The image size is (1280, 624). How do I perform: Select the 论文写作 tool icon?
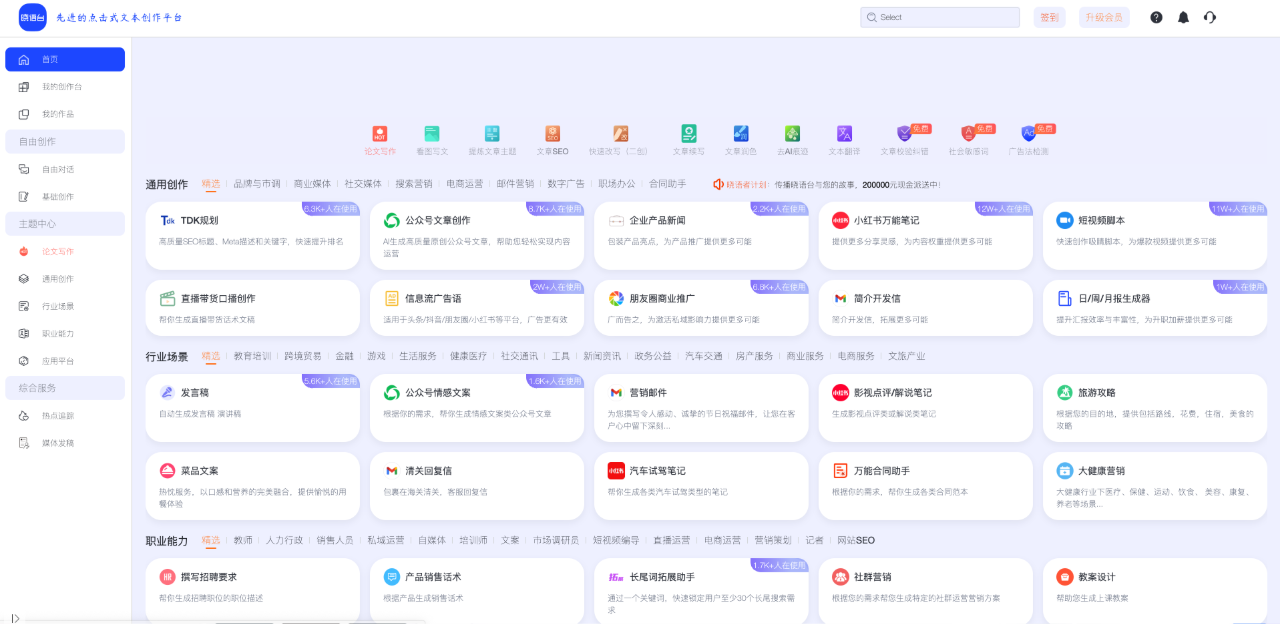380,136
